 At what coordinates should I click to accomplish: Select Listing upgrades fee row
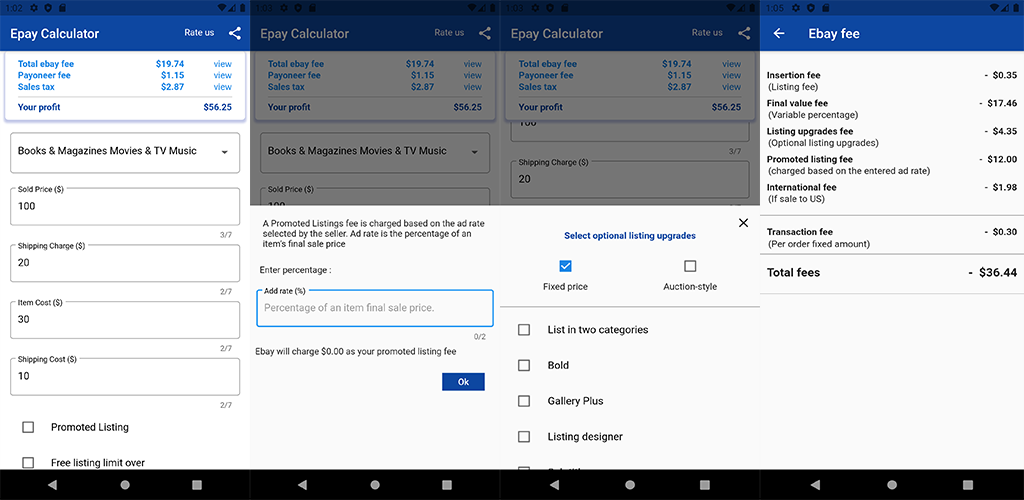891,137
